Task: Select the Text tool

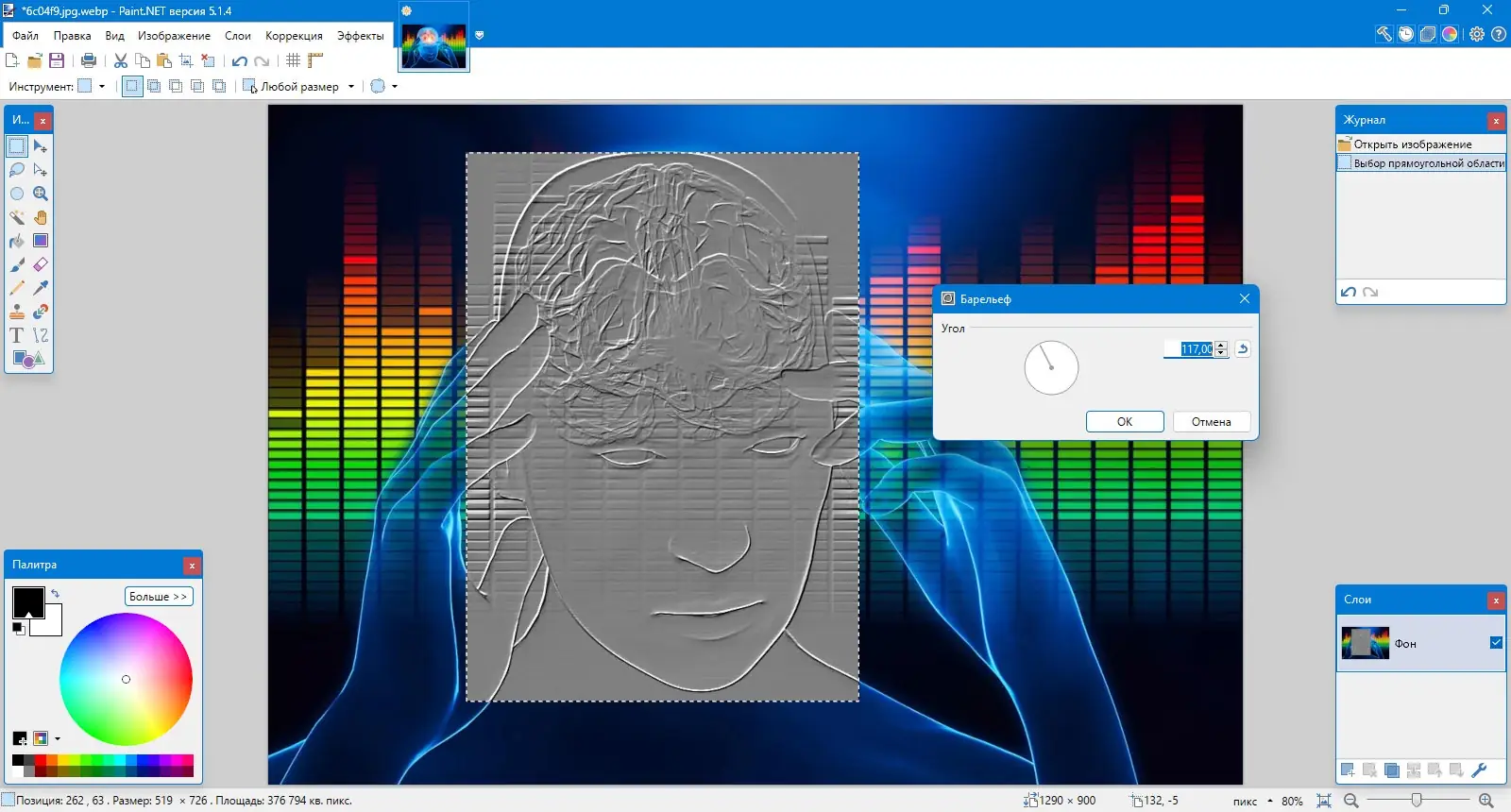Action: click(x=17, y=335)
